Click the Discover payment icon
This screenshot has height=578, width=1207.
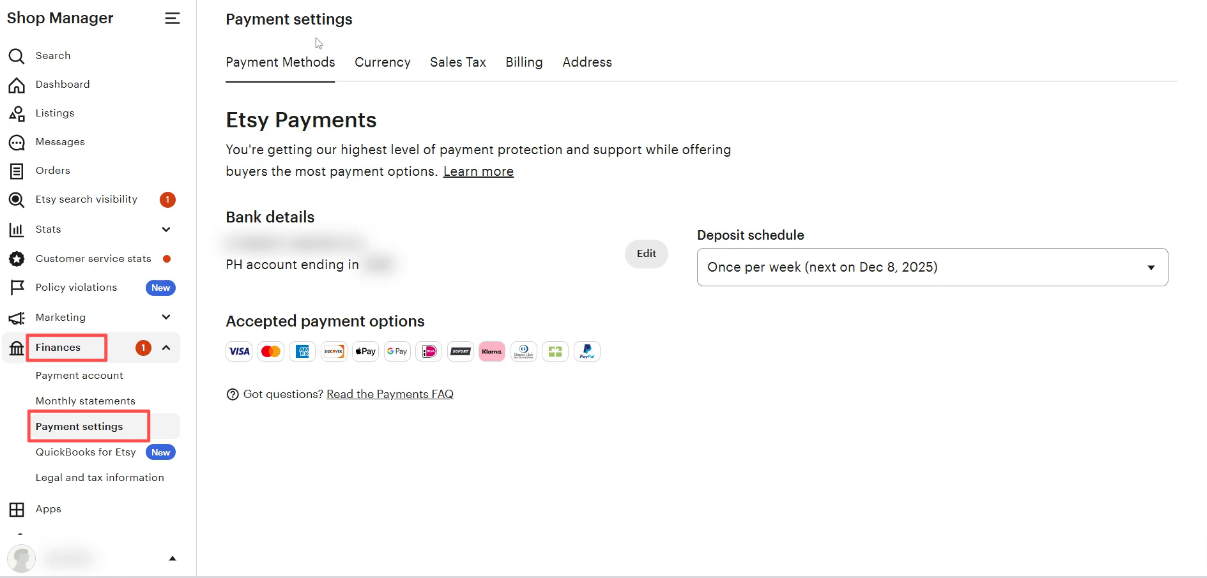coord(333,352)
